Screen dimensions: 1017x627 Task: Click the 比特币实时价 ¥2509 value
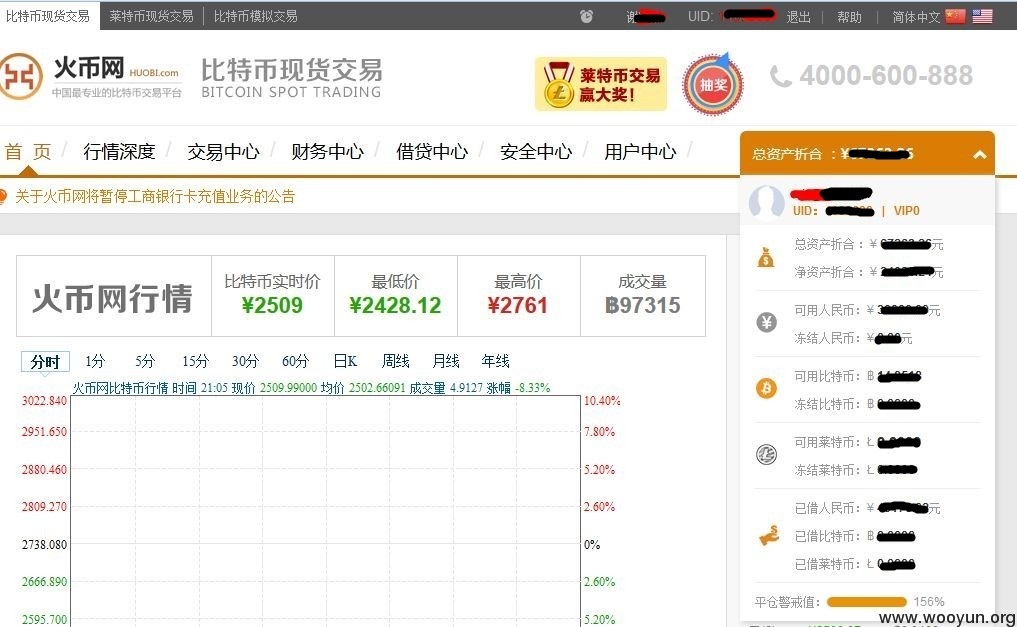[272, 305]
